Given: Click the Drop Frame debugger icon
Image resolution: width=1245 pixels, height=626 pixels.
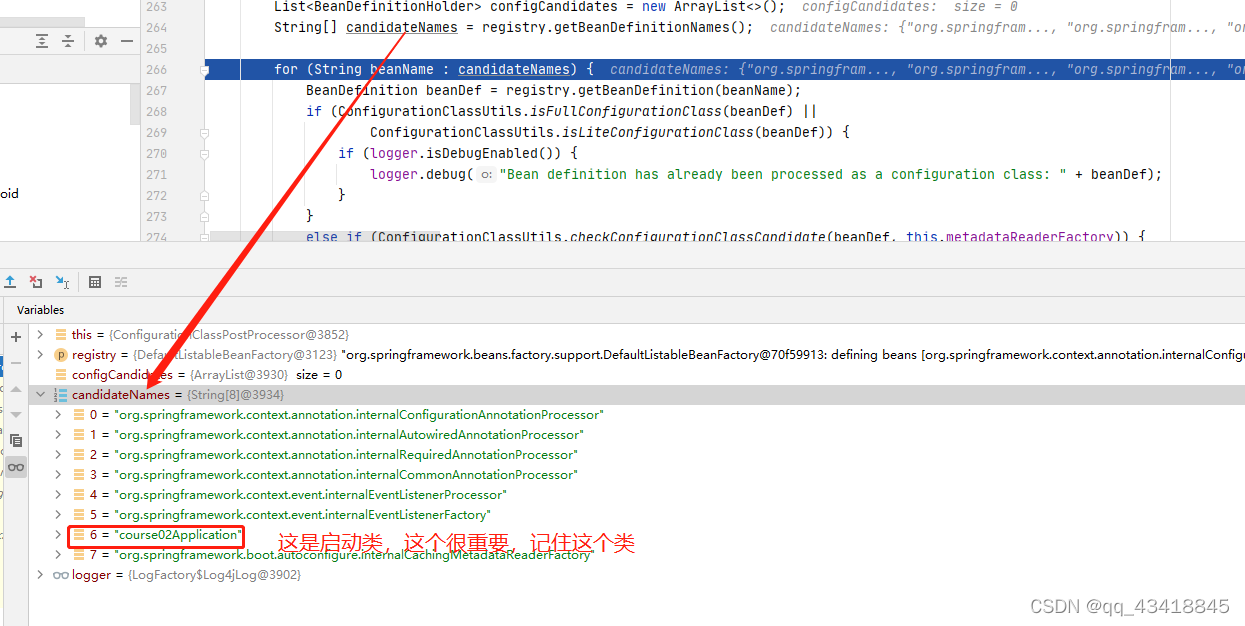Looking at the screenshot, I should (x=36, y=282).
